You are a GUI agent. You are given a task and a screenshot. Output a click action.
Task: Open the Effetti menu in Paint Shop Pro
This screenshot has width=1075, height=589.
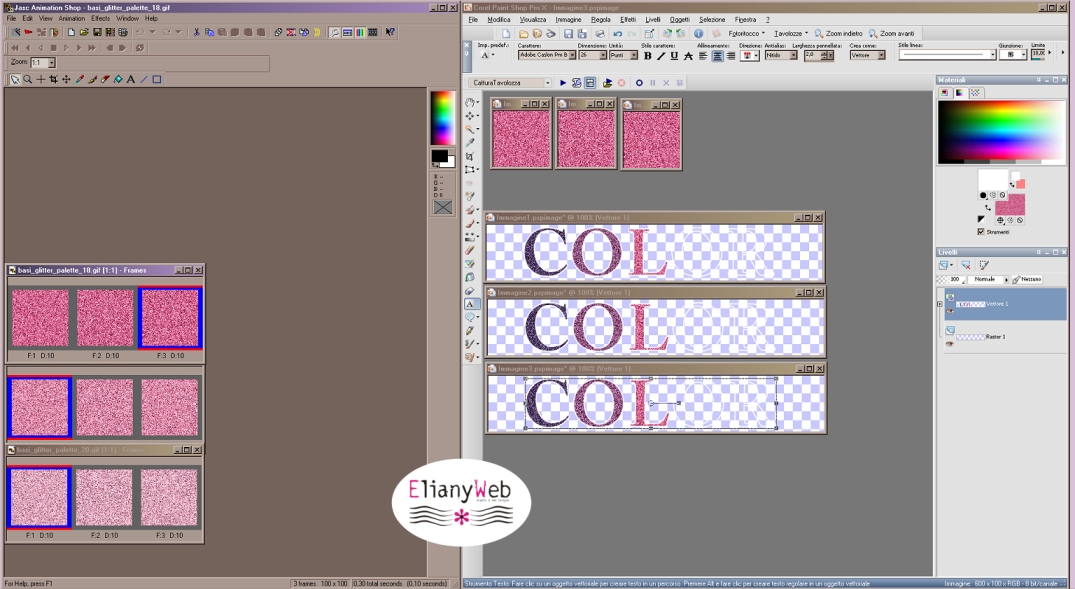627,19
